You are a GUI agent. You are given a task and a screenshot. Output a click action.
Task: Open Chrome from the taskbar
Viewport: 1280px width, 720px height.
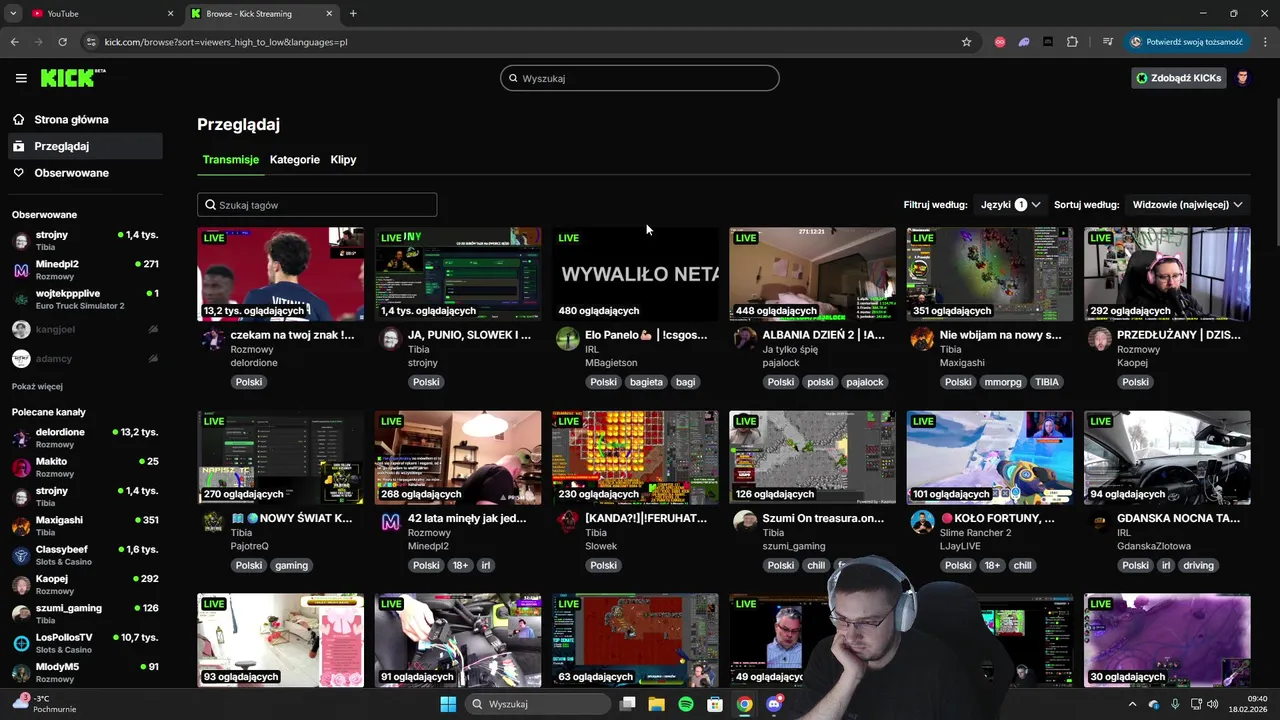pyautogui.click(x=745, y=704)
